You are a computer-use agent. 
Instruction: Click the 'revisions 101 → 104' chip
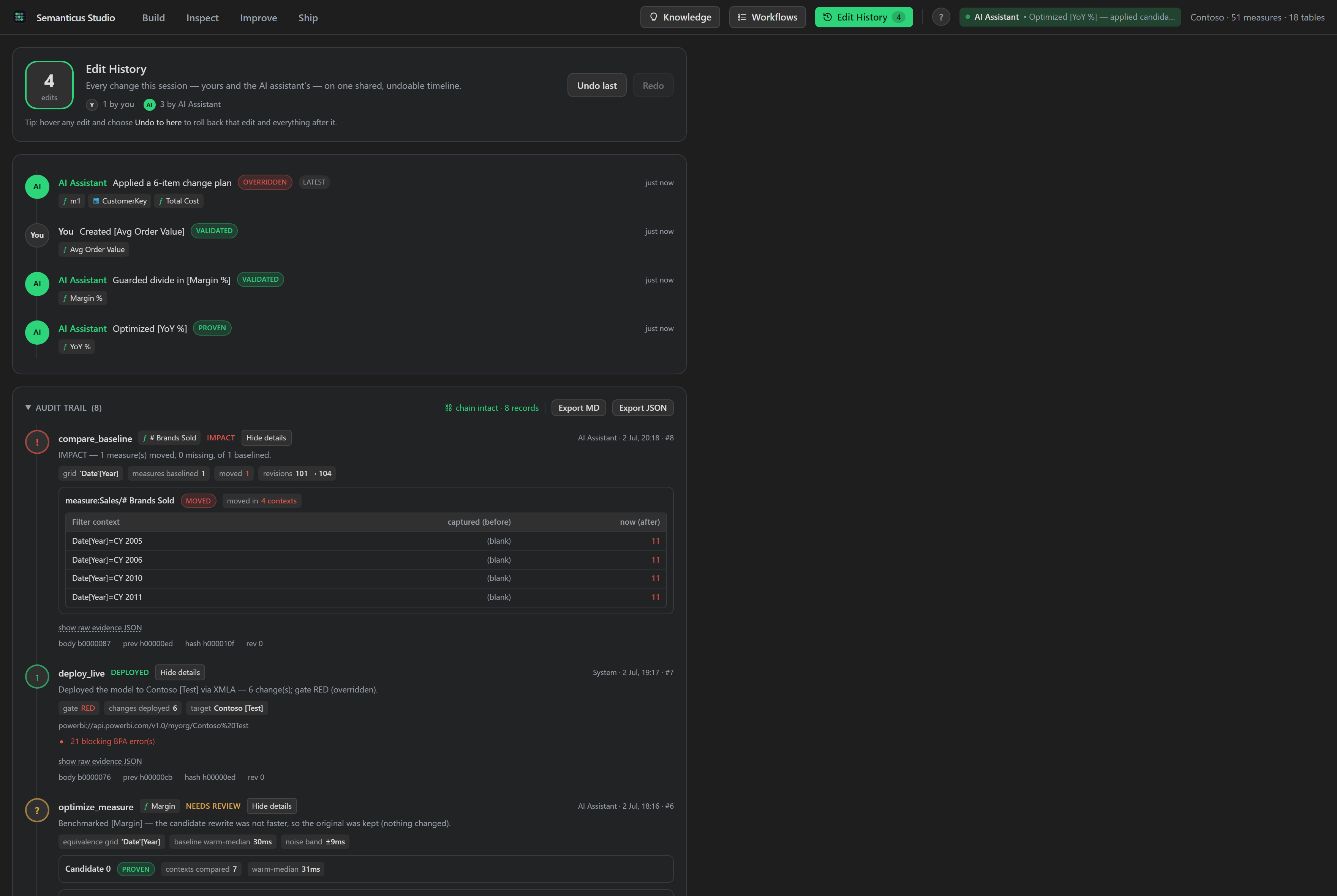coord(297,474)
